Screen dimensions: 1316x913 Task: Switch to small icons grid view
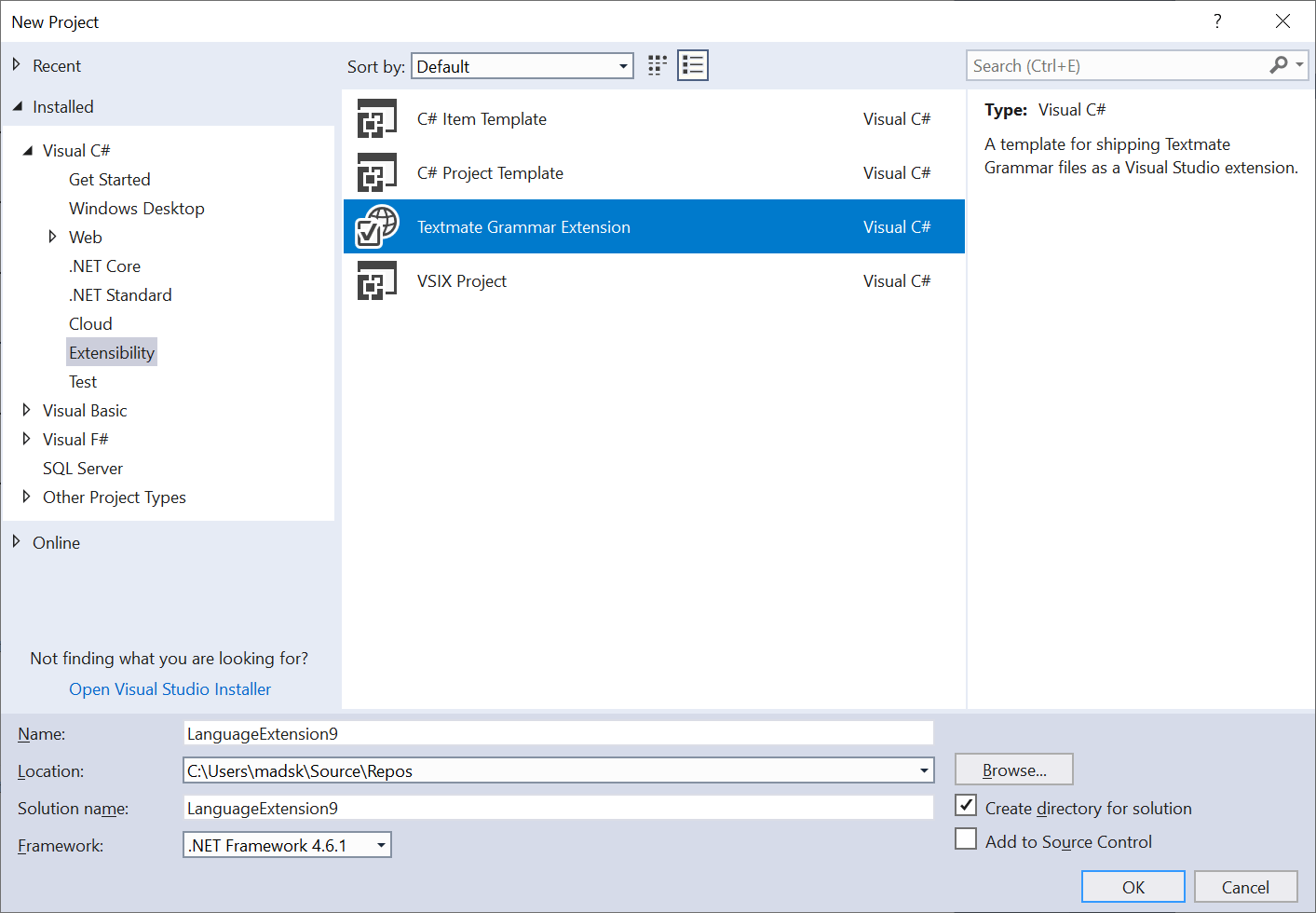click(658, 65)
